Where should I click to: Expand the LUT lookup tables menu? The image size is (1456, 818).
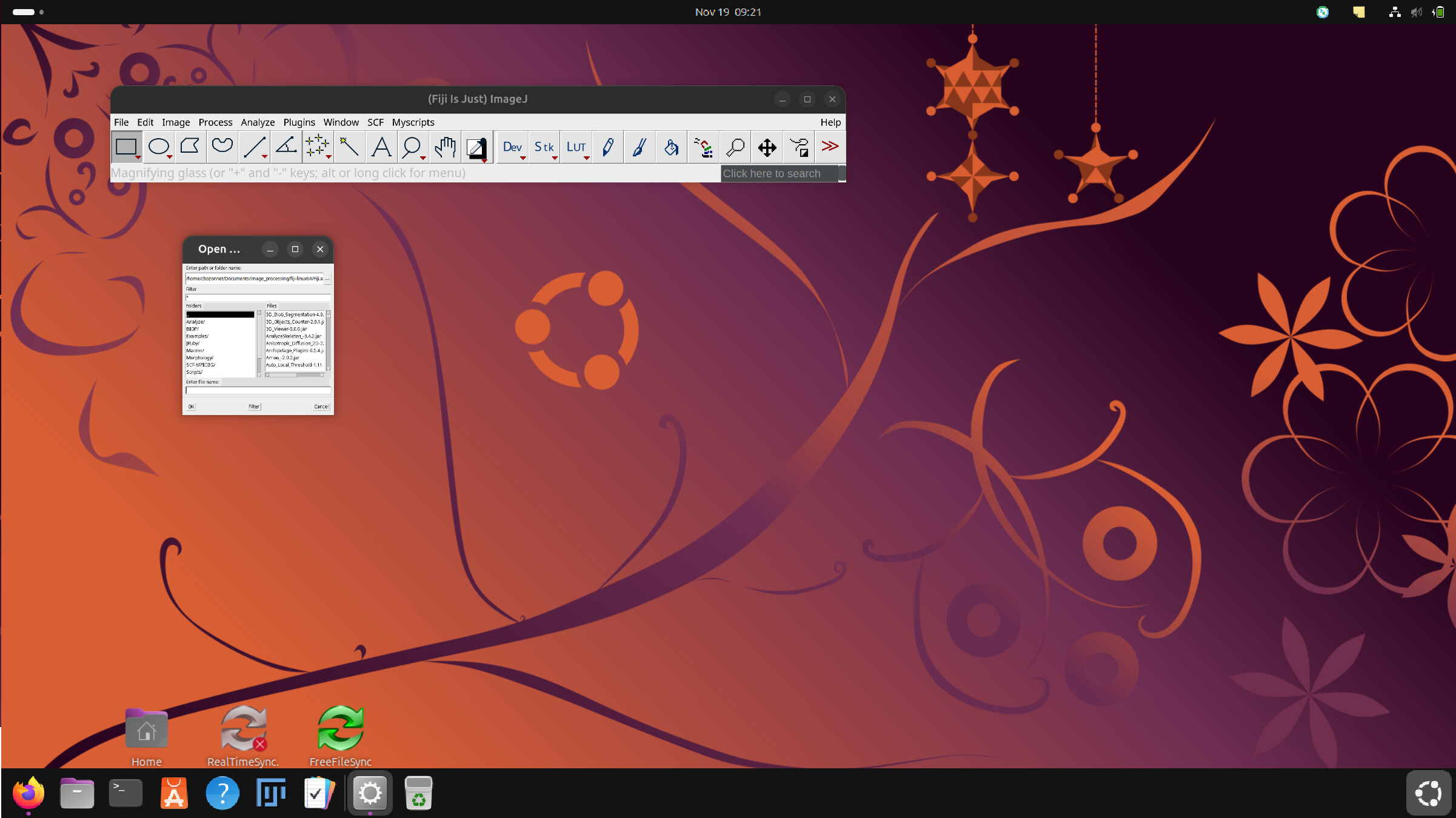(x=576, y=147)
